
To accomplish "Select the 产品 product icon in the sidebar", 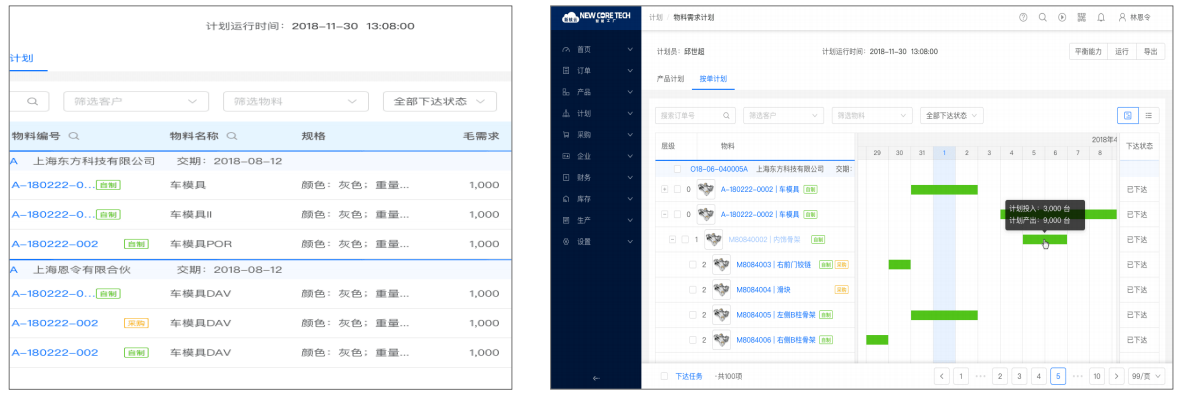I will click(x=565, y=92).
